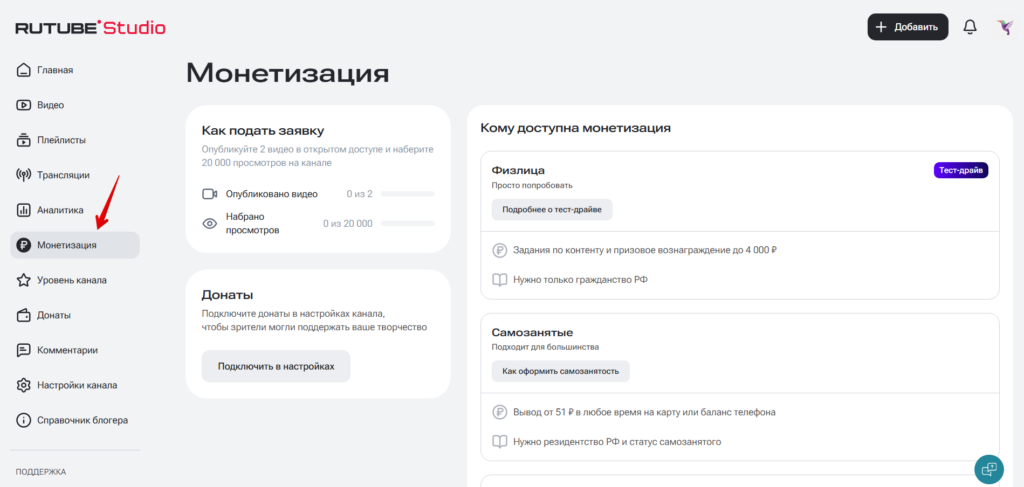Click the Физлица card title
The height and width of the screenshot is (487, 1024).
[519, 170]
